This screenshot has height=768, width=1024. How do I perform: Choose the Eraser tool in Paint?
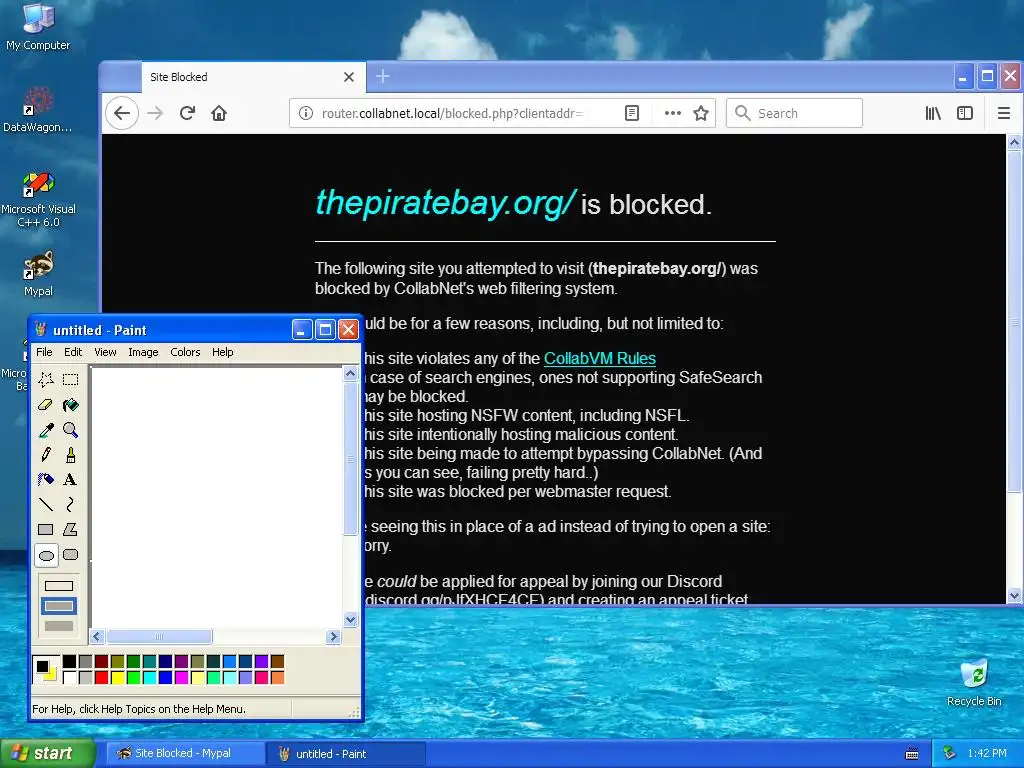click(x=46, y=405)
